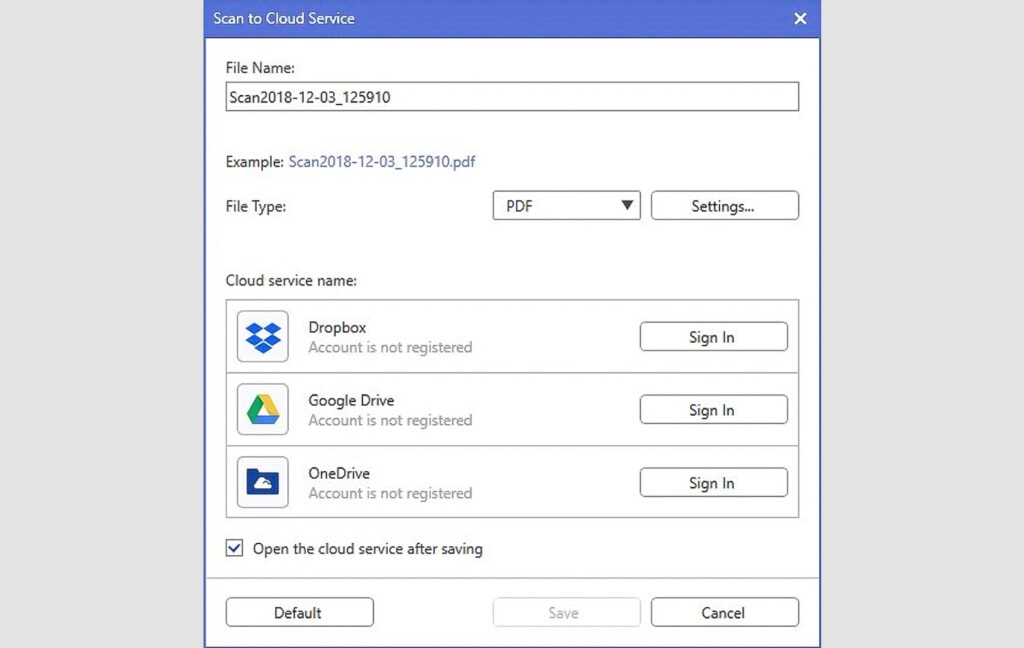Click the example filename Scan2018-12-03_125910.pdf

click(x=382, y=162)
